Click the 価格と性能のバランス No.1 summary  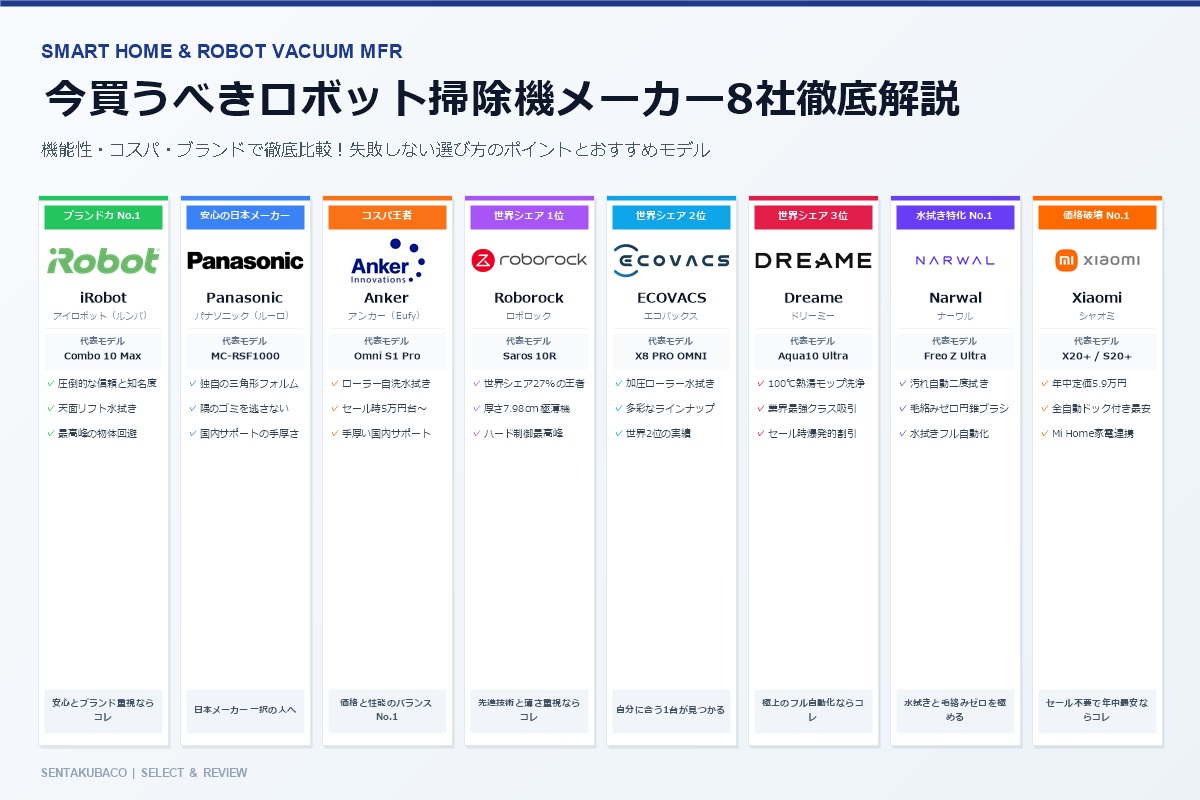point(387,710)
